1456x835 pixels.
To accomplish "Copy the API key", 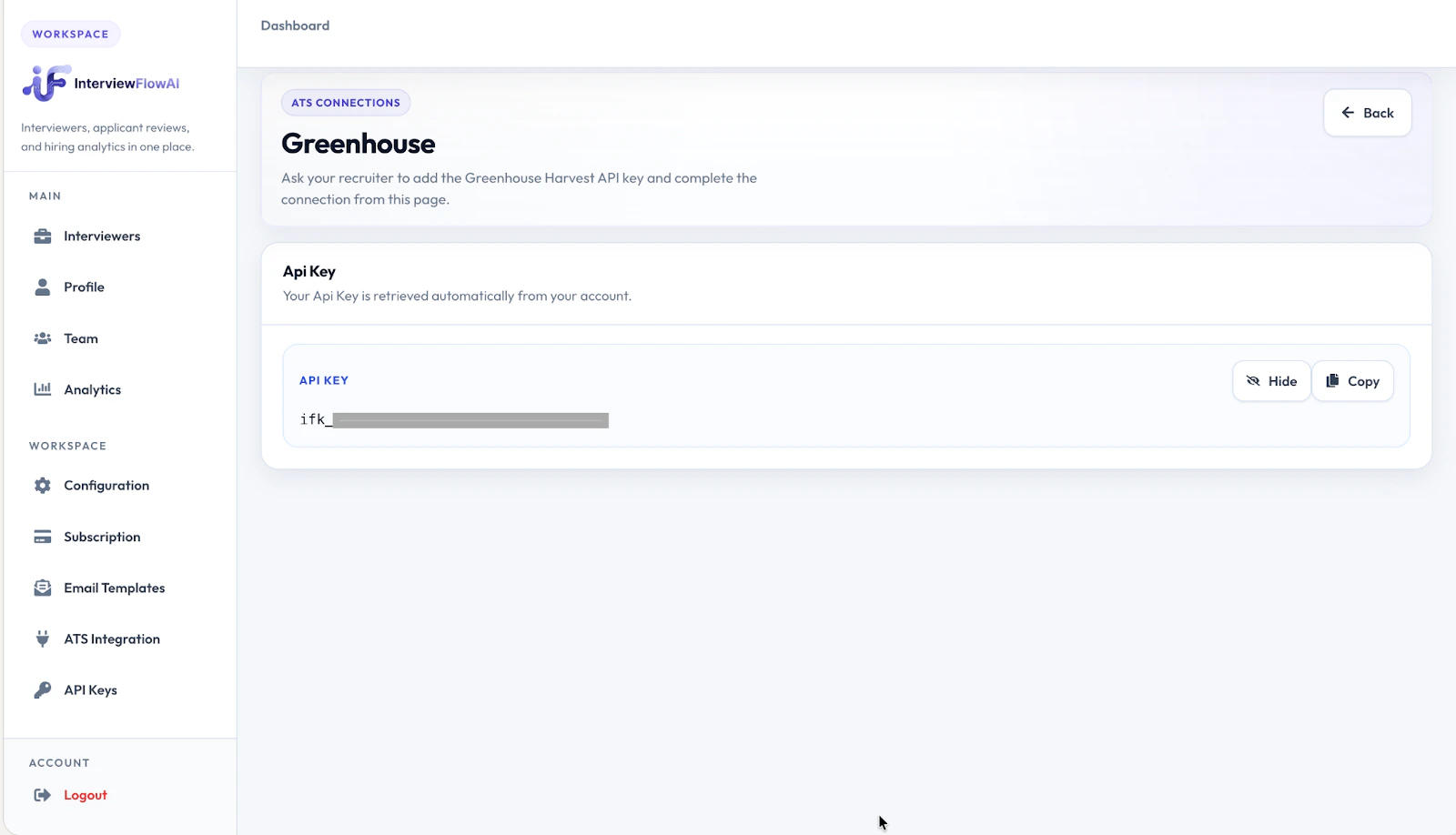I will pyautogui.click(x=1352, y=381).
